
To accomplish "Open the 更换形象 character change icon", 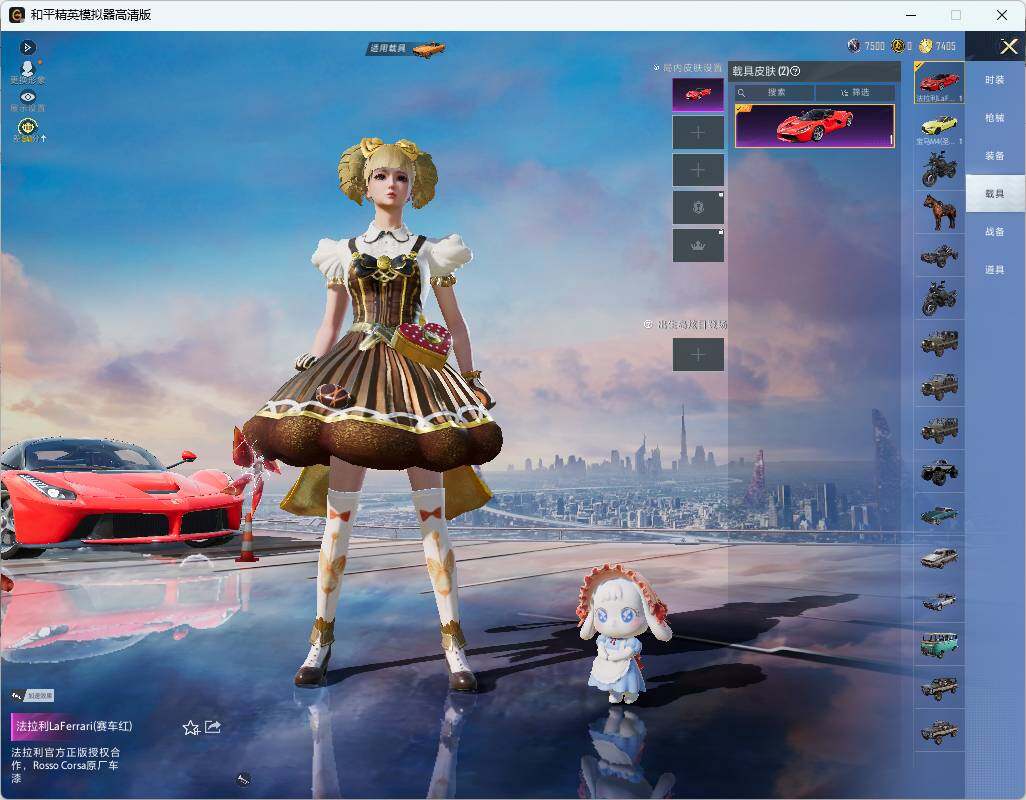I will tap(27, 72).
